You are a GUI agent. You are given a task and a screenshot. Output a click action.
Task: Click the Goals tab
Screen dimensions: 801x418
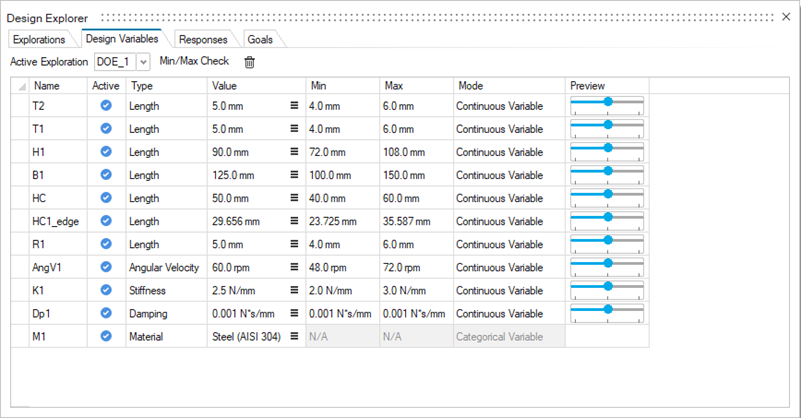[259, 40]
